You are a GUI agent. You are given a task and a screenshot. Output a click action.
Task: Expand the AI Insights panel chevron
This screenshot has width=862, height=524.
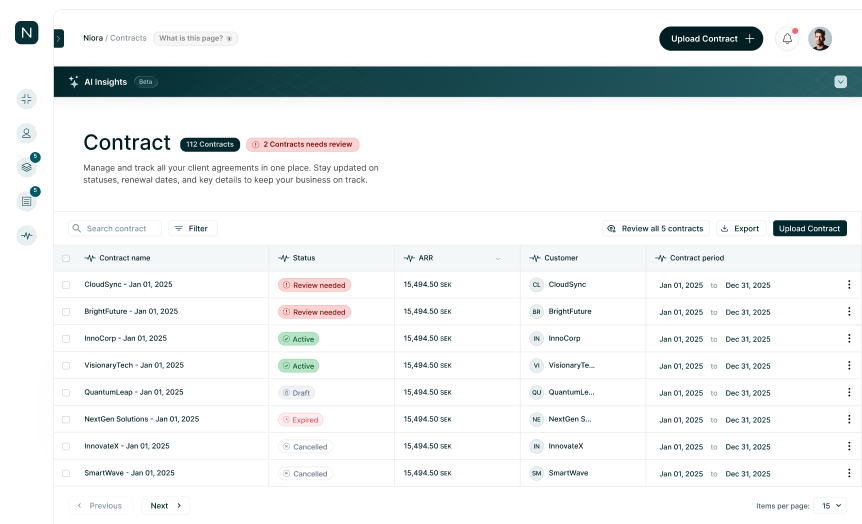click(x=840, y=82)
